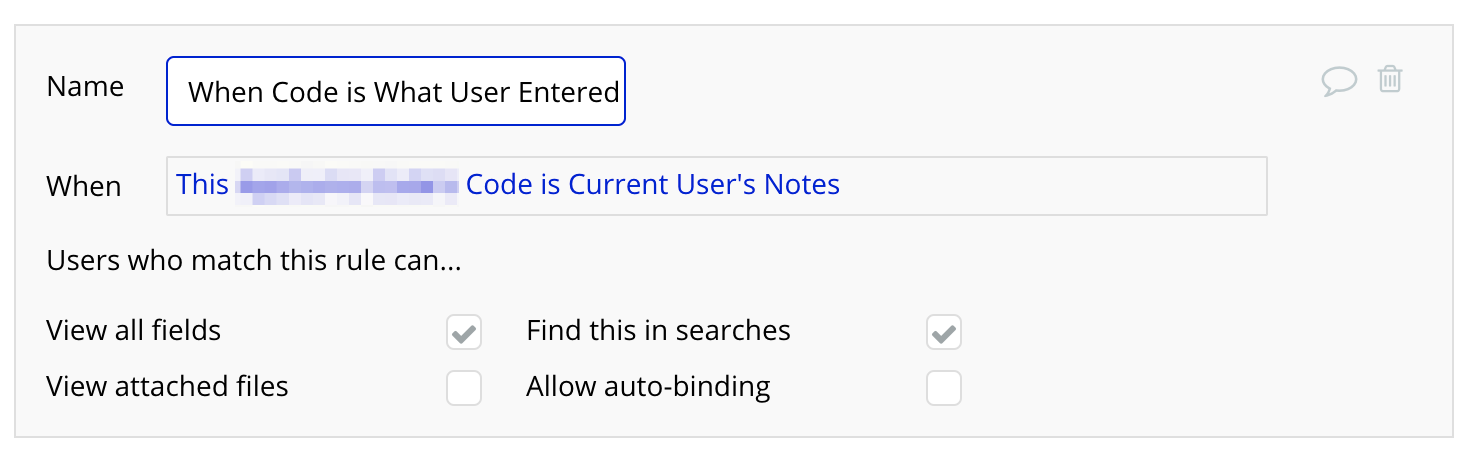Image resolution: width=1480 pixels, height=458 pixels.
Task: Click the "Name" label
Action: click(85, 87)
